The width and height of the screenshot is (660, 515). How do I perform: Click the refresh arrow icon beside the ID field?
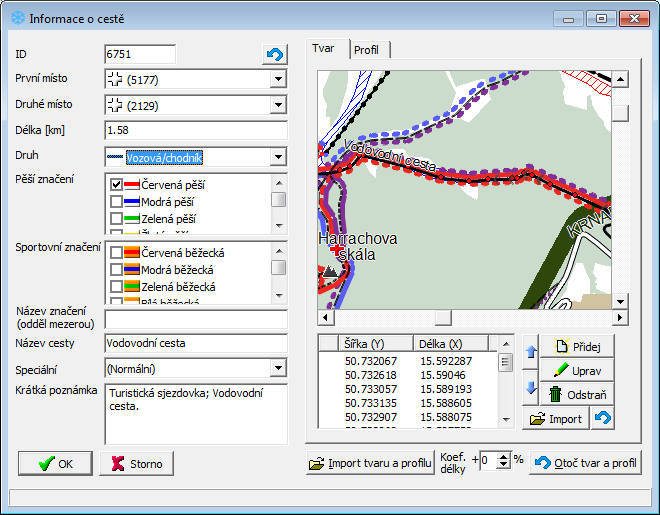pyautogui.click(x=275, y=55)
